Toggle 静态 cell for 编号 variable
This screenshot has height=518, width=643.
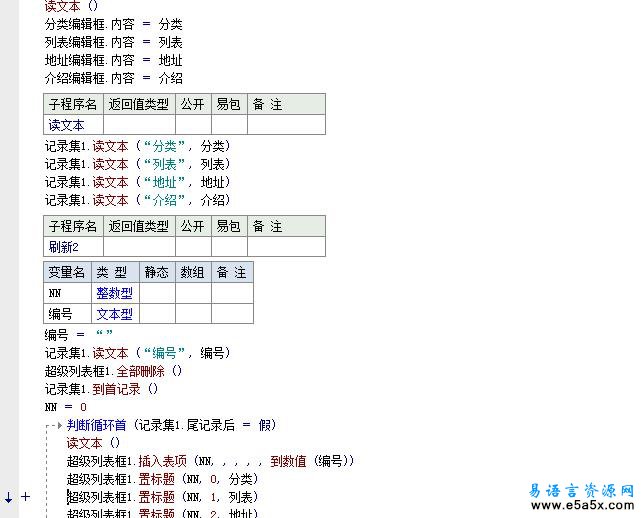[x=157, y=314]
